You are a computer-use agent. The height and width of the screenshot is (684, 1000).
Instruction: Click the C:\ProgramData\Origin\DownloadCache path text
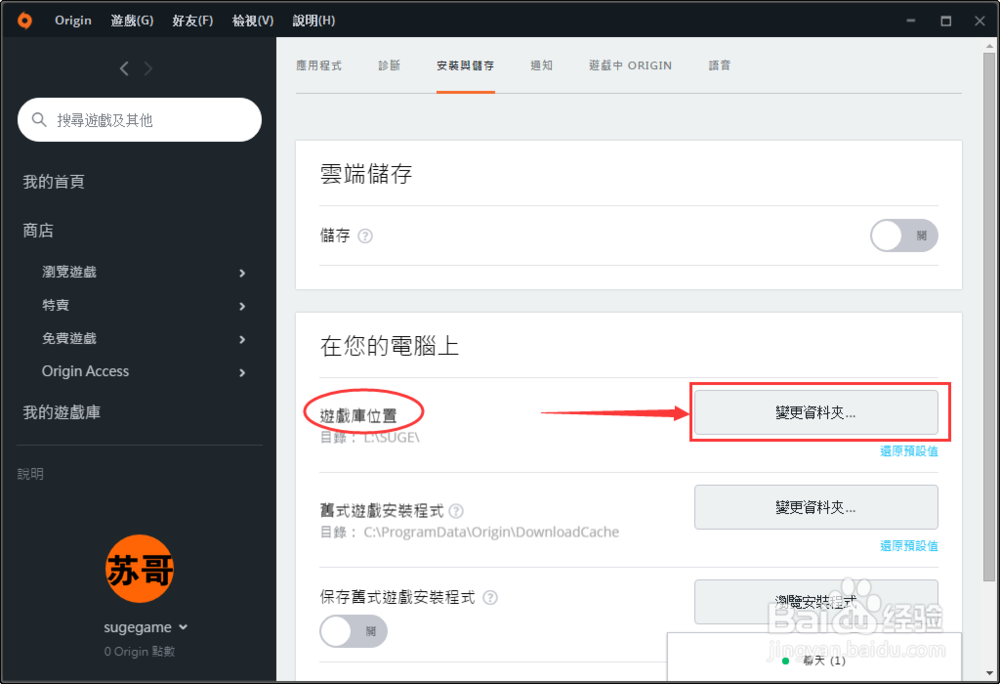coord(491,532)
